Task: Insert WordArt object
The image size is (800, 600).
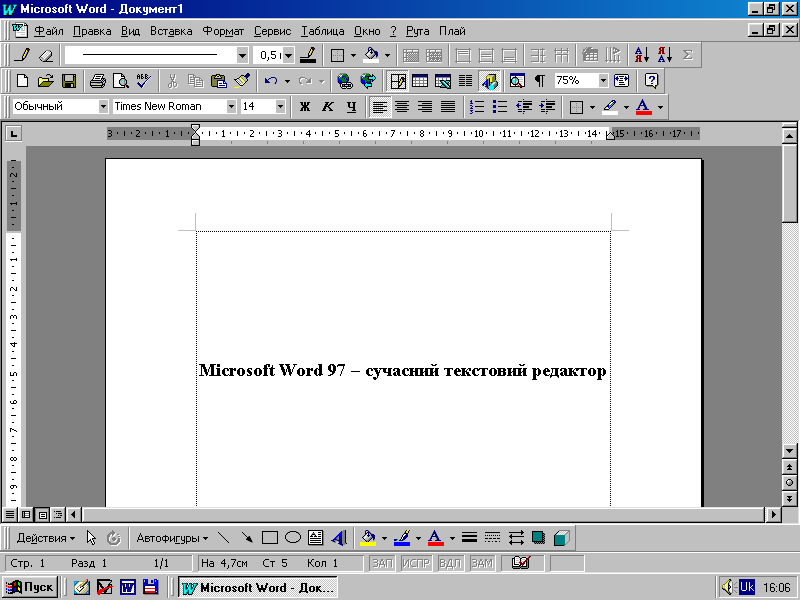Action: pyautogui.click(x=339, y=538)
